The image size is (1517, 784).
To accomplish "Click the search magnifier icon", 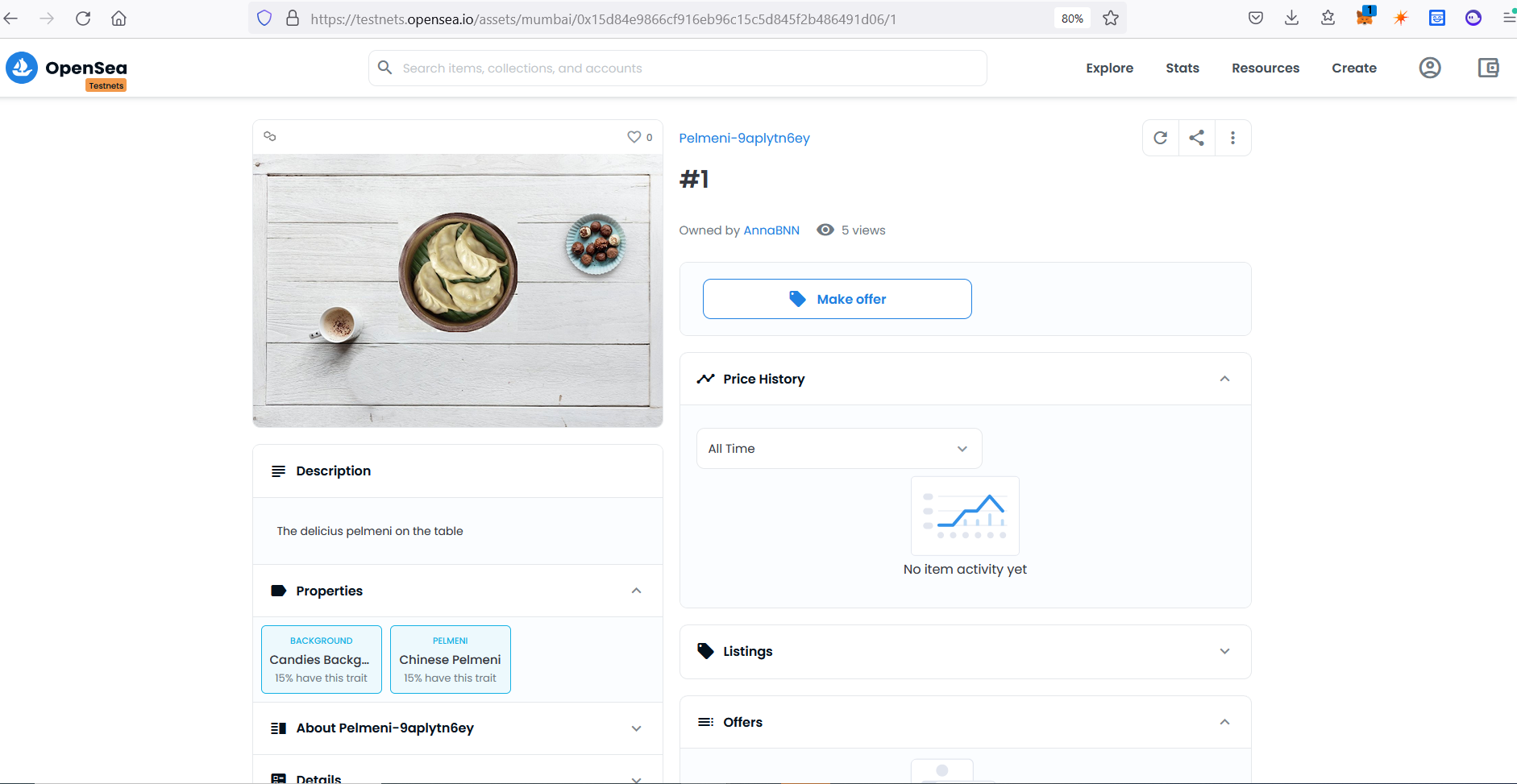I will tap(385, 68).
